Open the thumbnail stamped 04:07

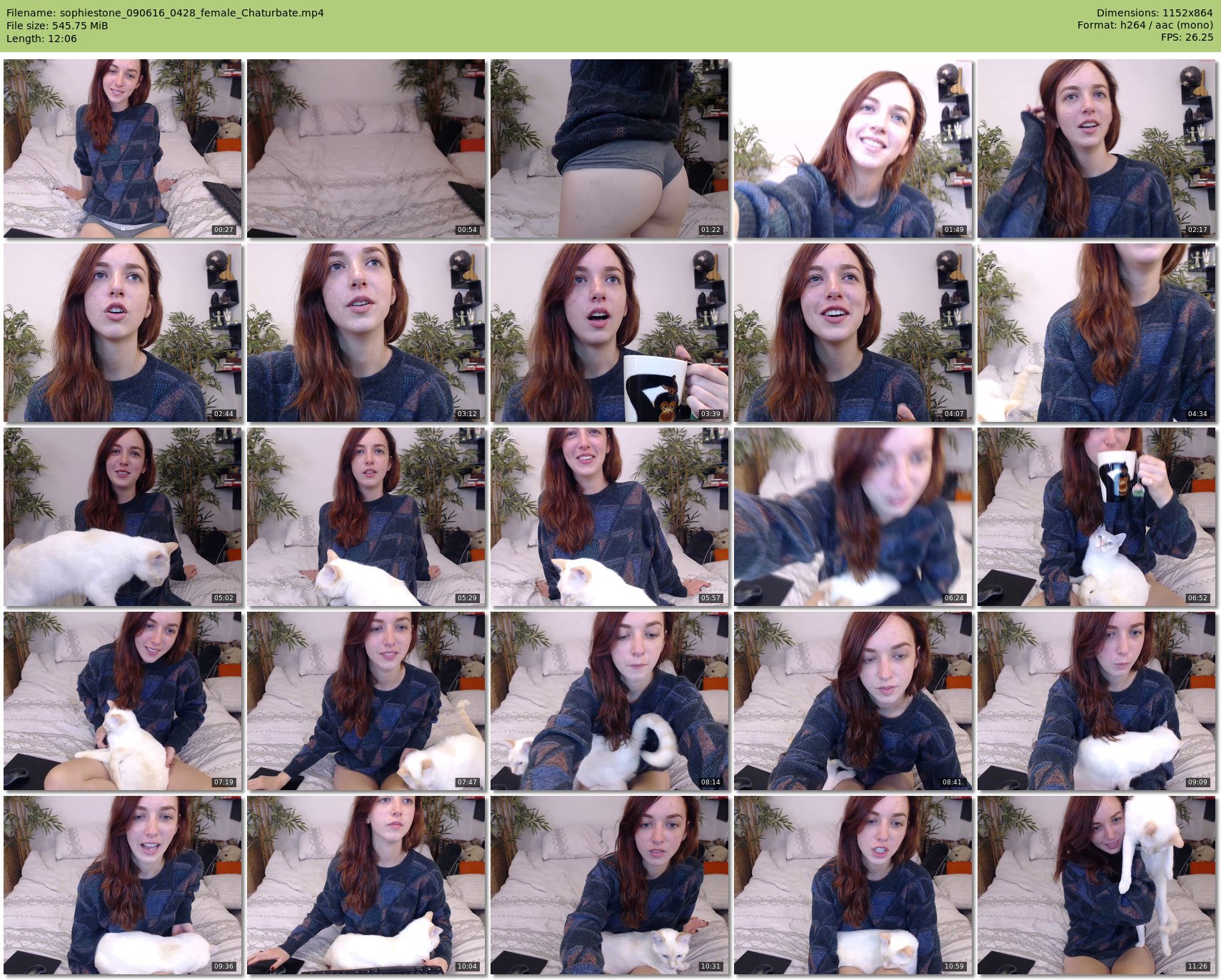tap(853, 333)
